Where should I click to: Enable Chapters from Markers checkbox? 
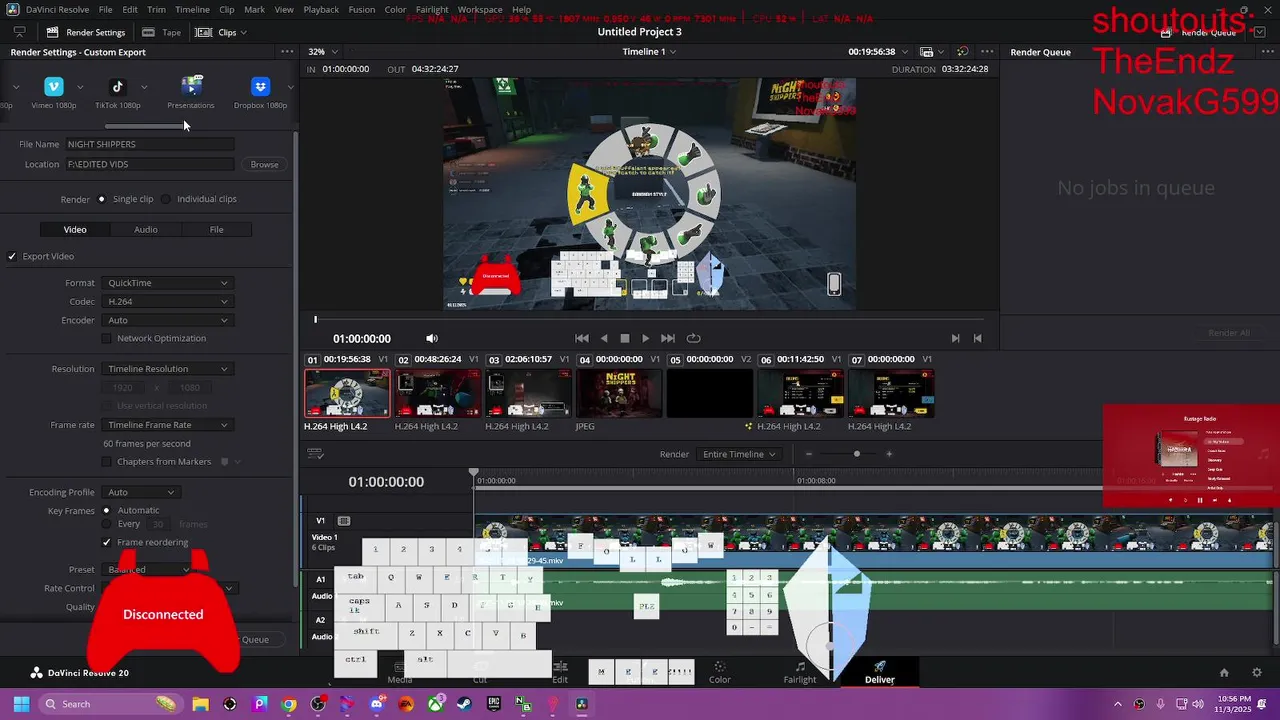(x=107, y=461)
